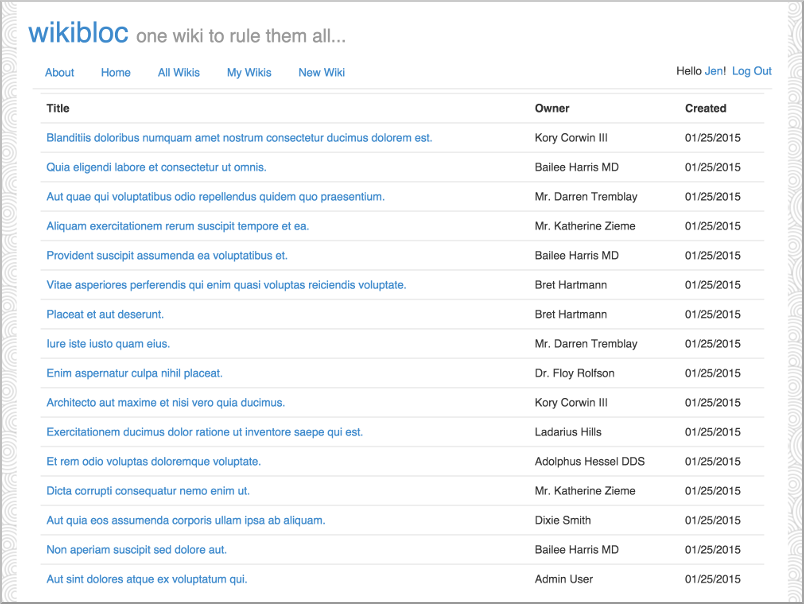804x604 pixels.
Task: Open All Wikis in navigation
Action: pos(179,73)
